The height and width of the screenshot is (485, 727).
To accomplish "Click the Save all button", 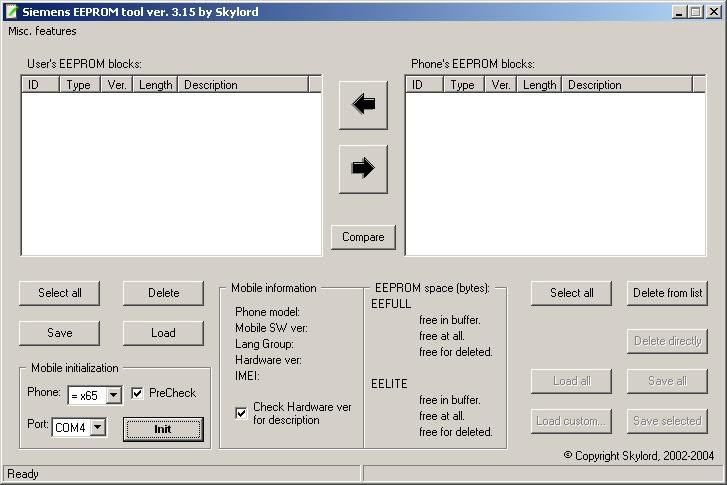I will [x=667, y=381].
